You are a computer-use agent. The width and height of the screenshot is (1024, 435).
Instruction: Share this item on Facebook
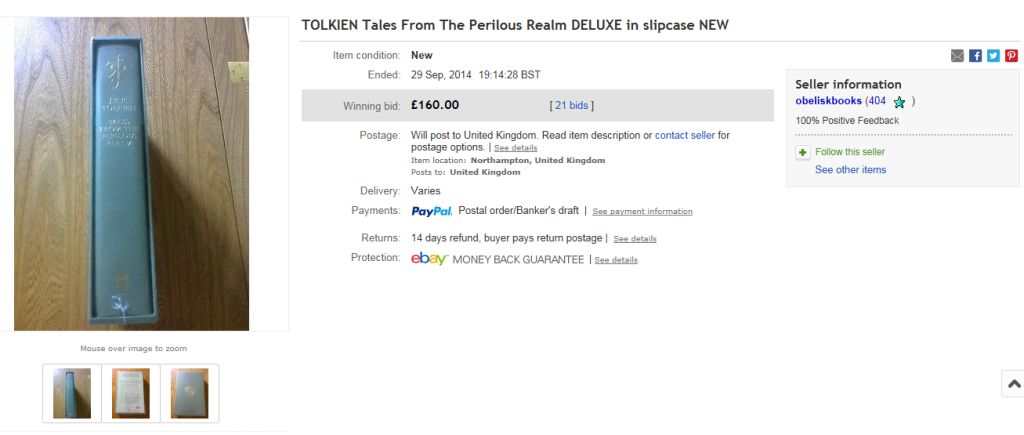coord(975,56)
